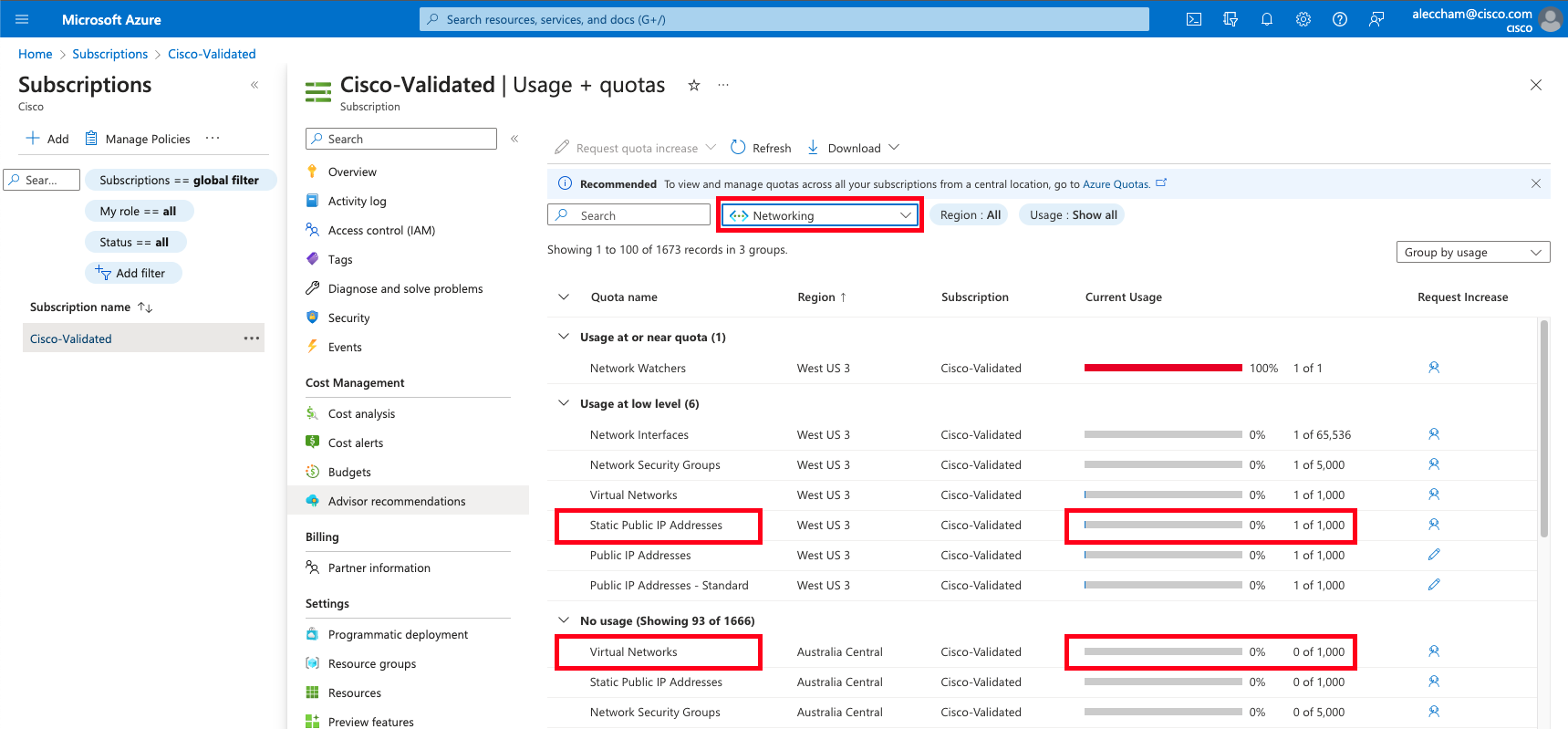The width and height of the screenshot is (1568, 729).
Task: Open the Usage : Show all filter
Action: 1073,215
